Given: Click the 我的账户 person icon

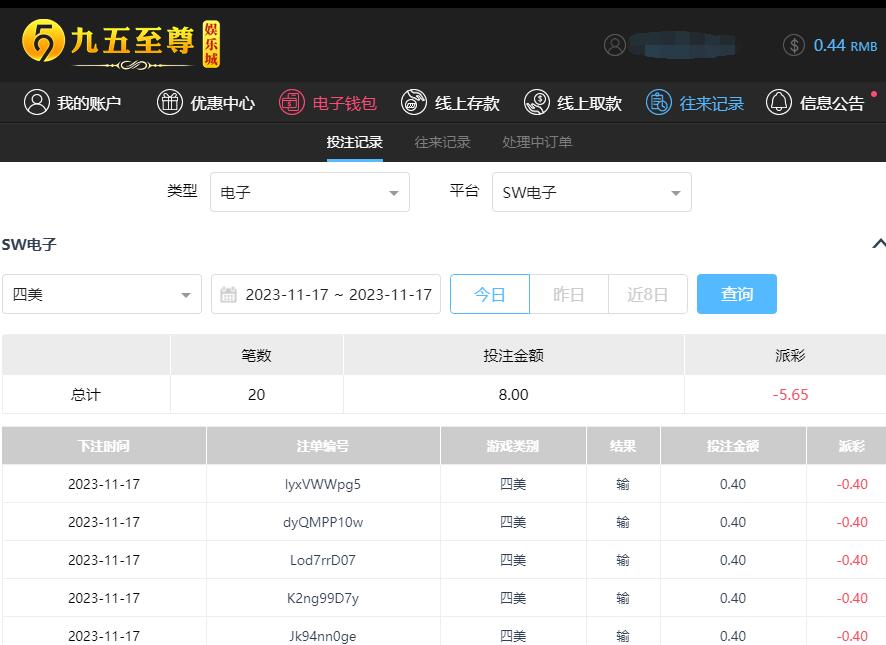Looking at the screenshot, I should coord(37,102).
